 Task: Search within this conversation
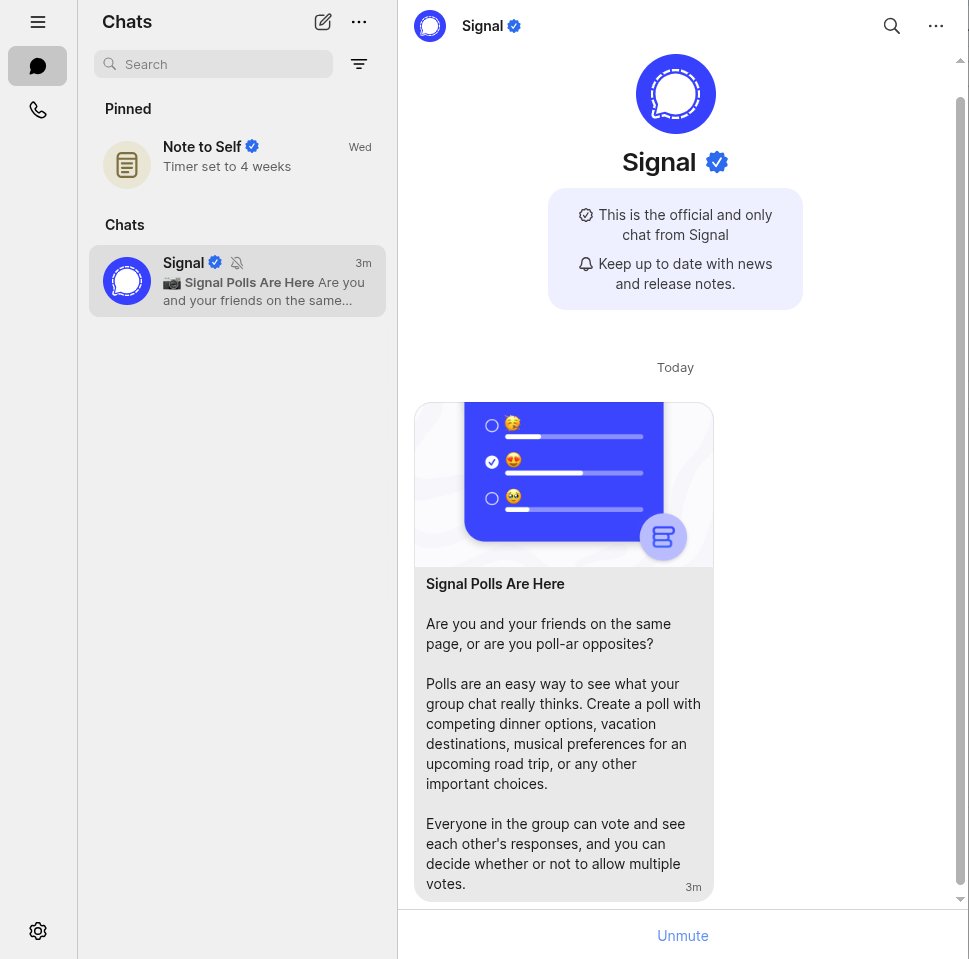[891, 26]
